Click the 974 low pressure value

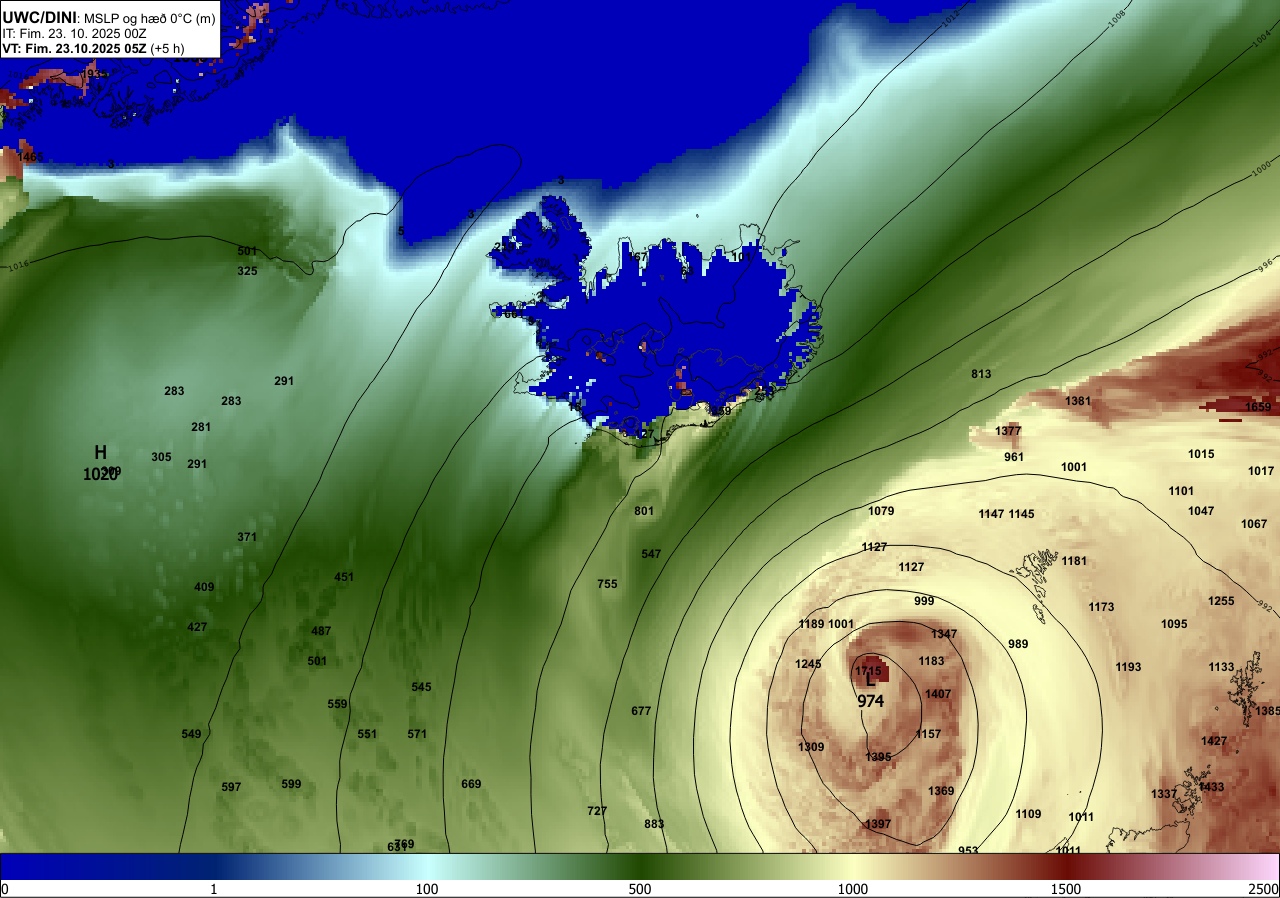pos(871,702)
